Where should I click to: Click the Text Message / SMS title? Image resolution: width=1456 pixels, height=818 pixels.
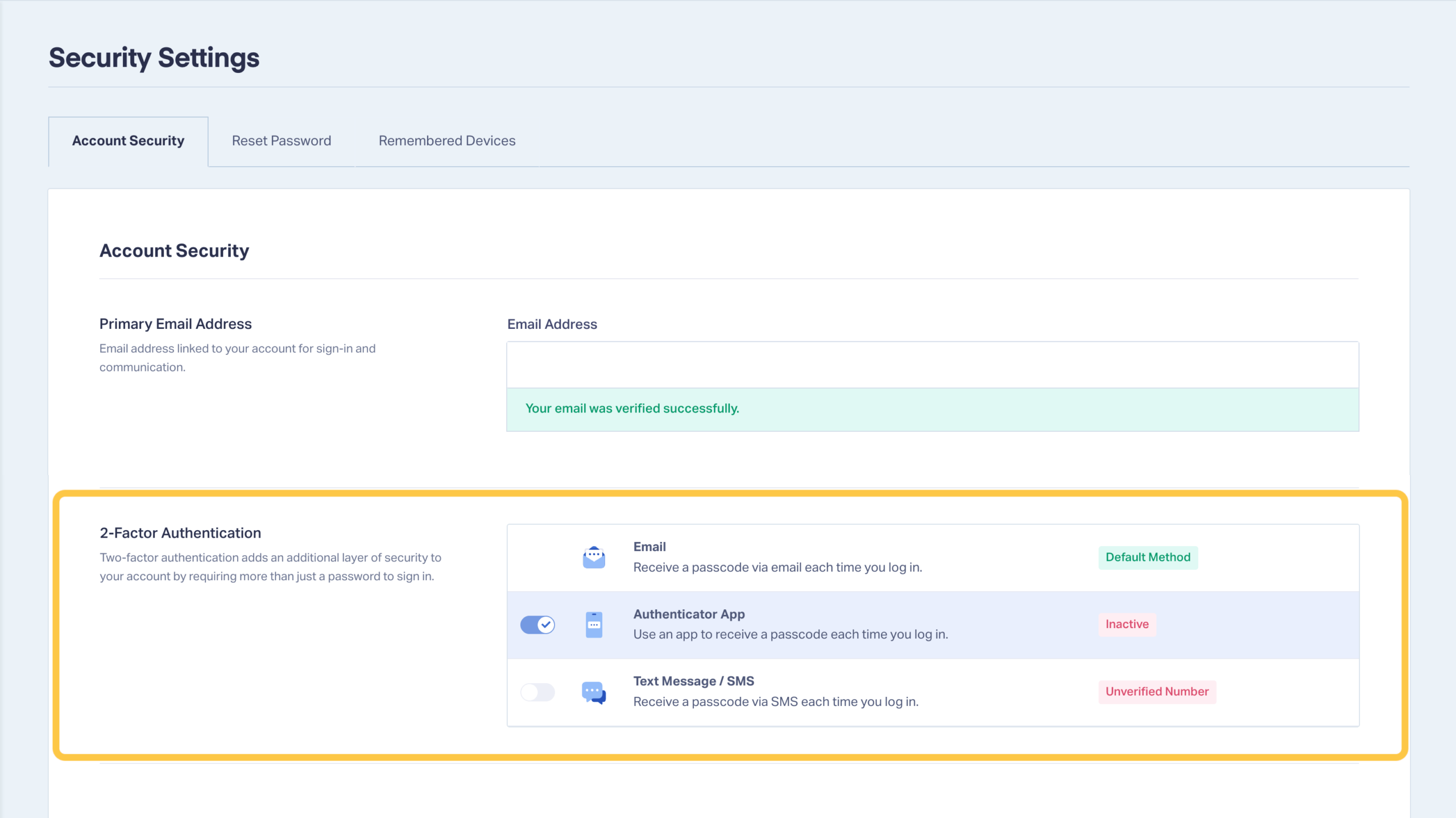tap(693, 681)
